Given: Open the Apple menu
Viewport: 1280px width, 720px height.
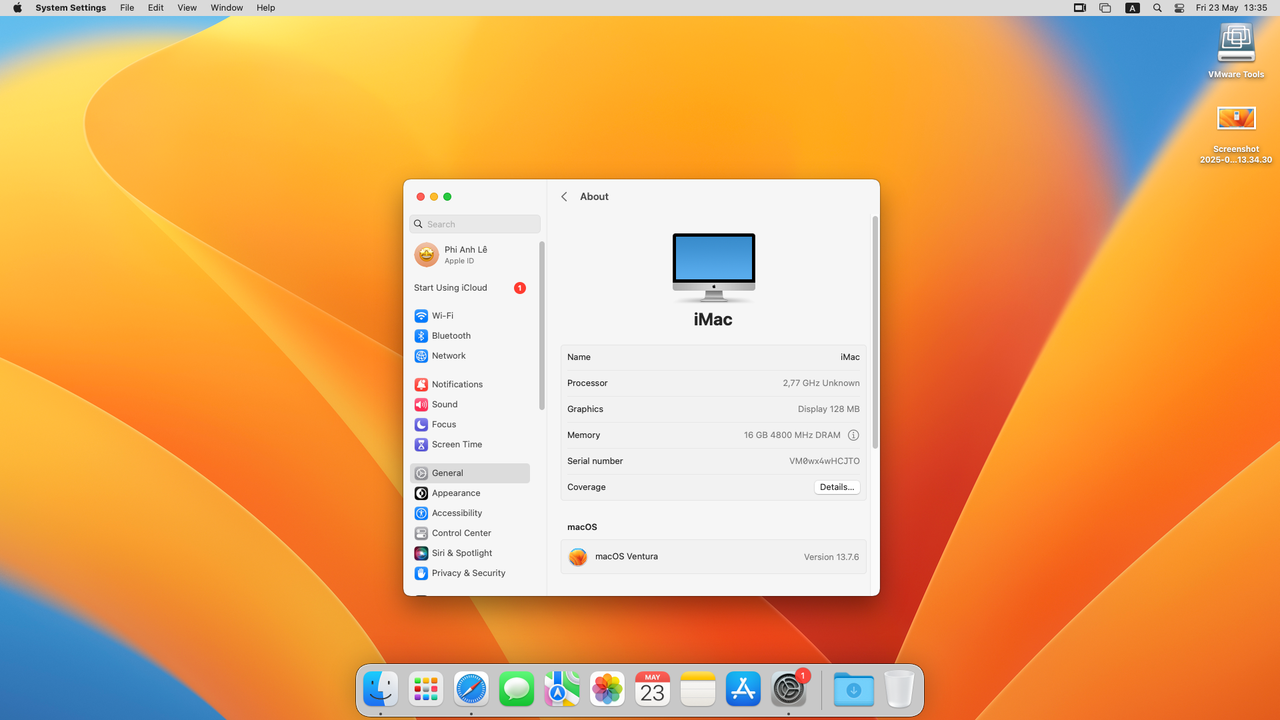Looking at the screenshot, I should (x=17, y=8).
